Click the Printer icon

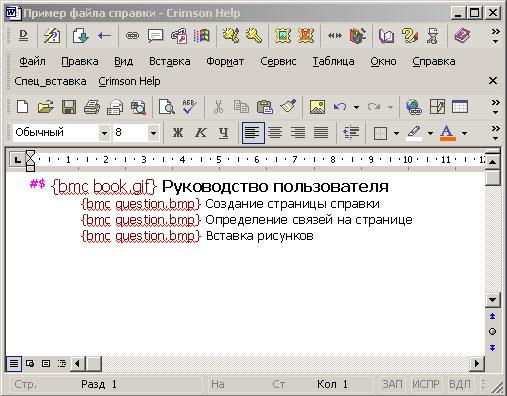pos(92,107)
